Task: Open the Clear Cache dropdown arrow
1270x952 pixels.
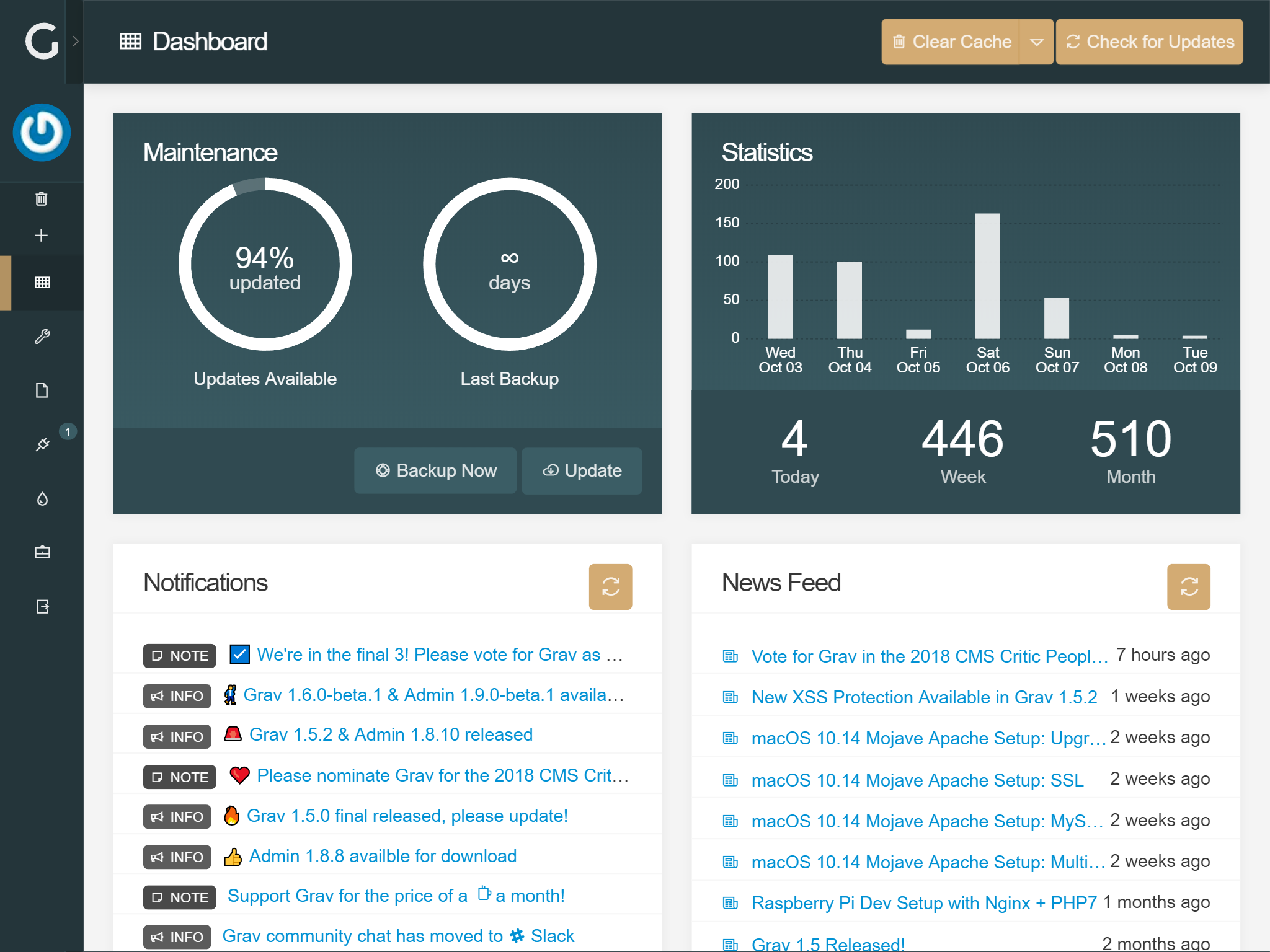Action: [1036, 42]
